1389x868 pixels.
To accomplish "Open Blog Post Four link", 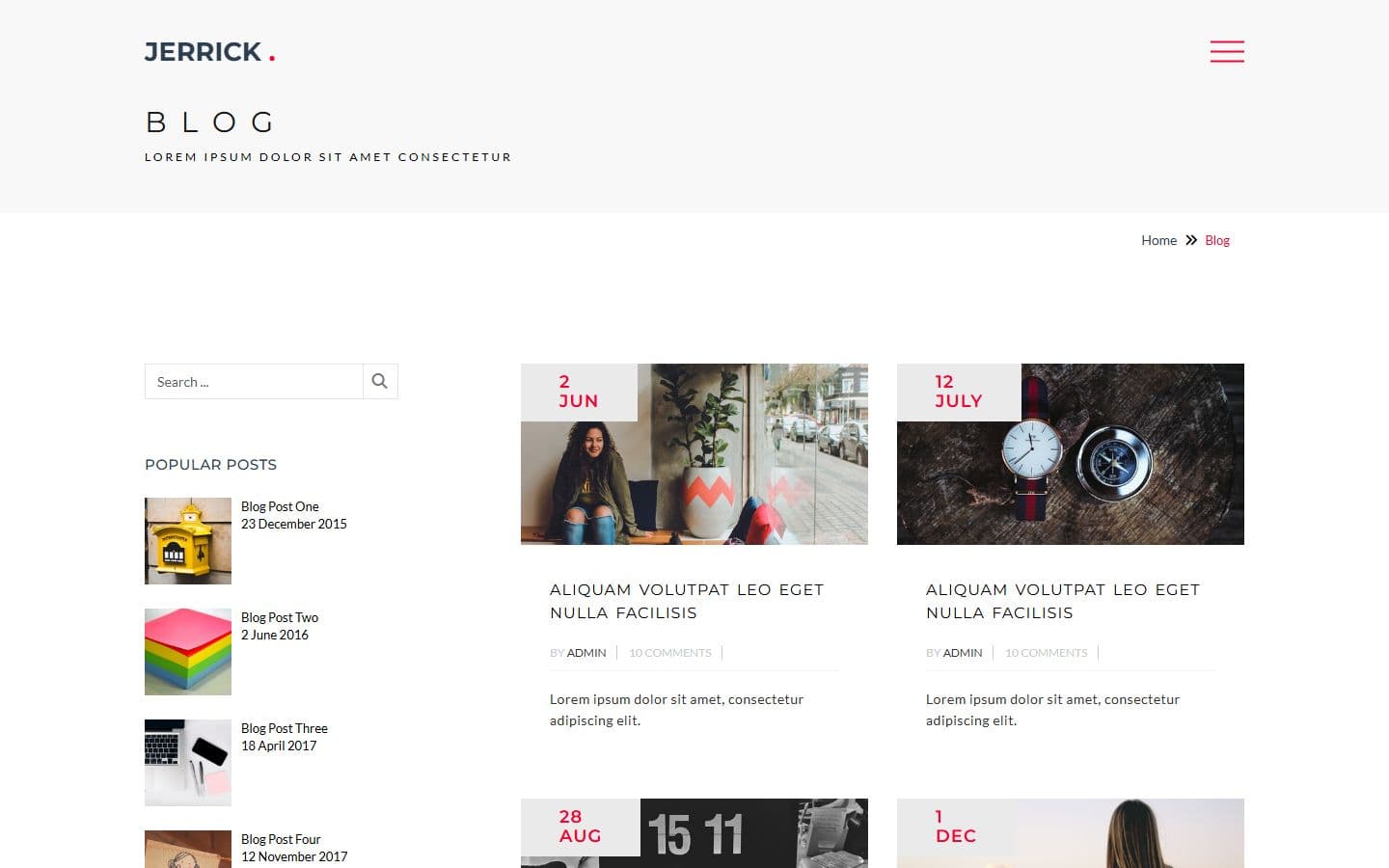I will 281,839.
